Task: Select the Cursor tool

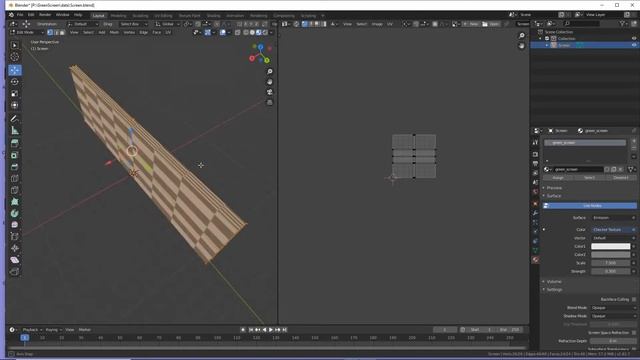Action: pos(15,57)
